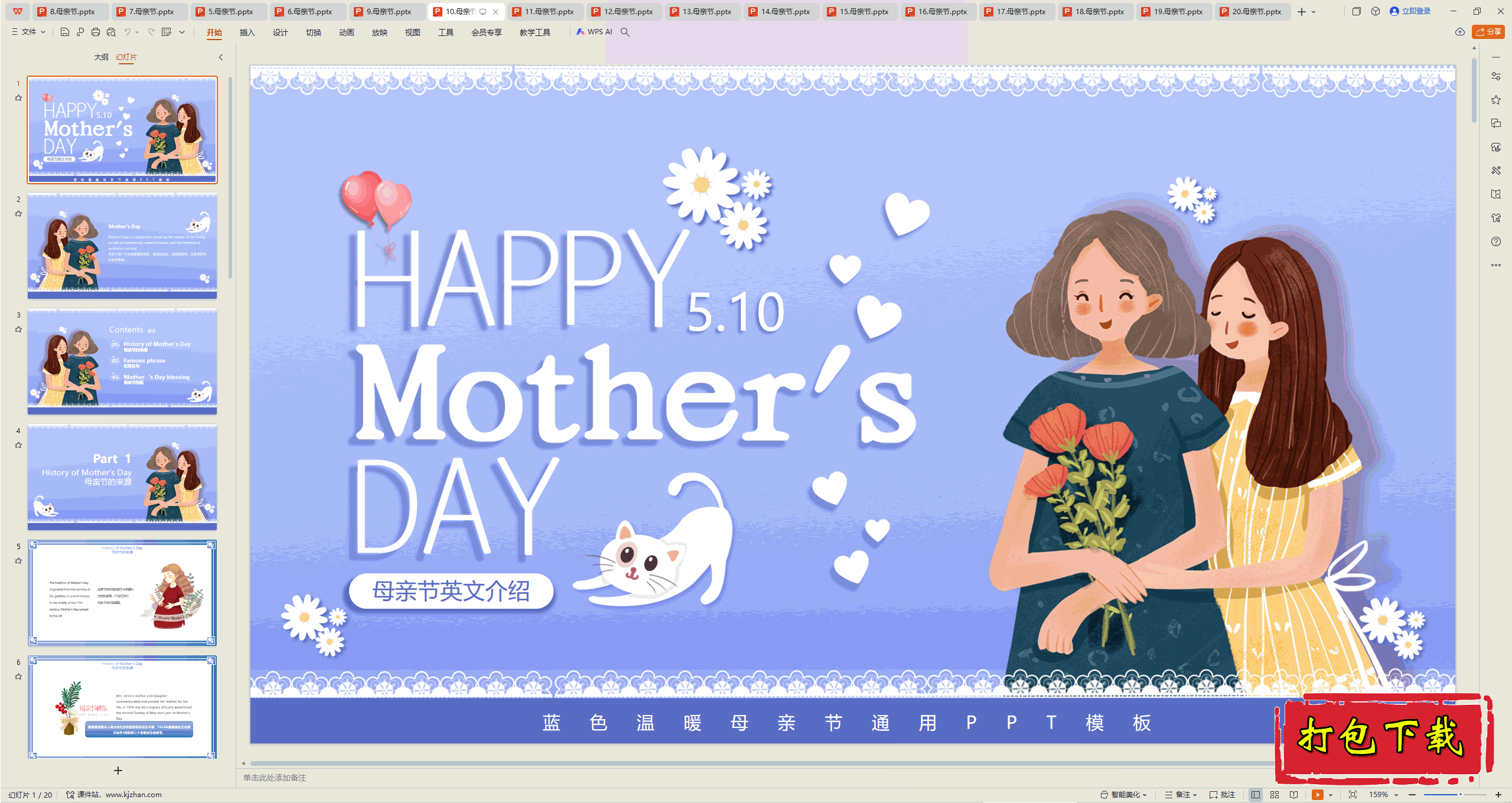Open the 设计 ribbon tab
Image resolution: width=1512 pixels, height=803 pixels.
(x=280, y=32)
